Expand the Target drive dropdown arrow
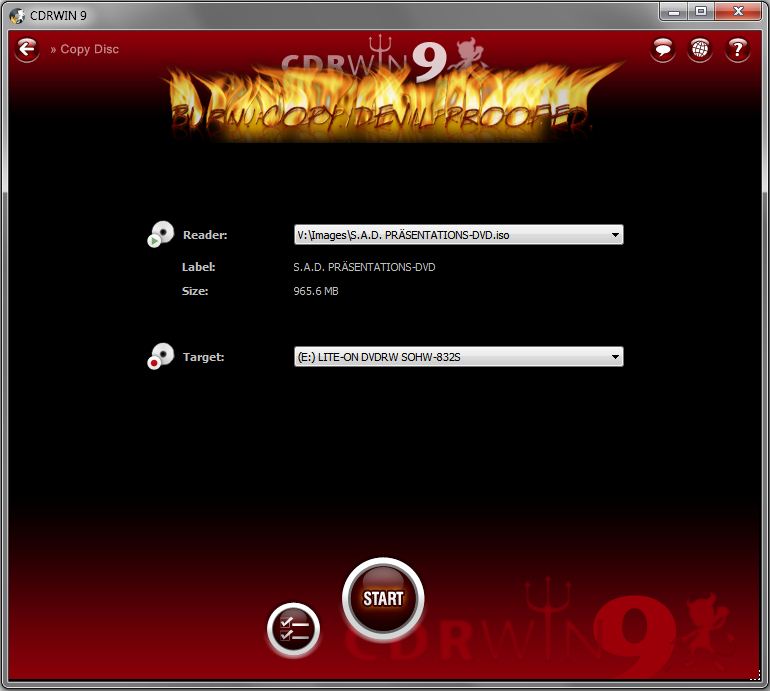Image resolution: width=770 pixels, height=691 pixels. click(x=614, y=357)
